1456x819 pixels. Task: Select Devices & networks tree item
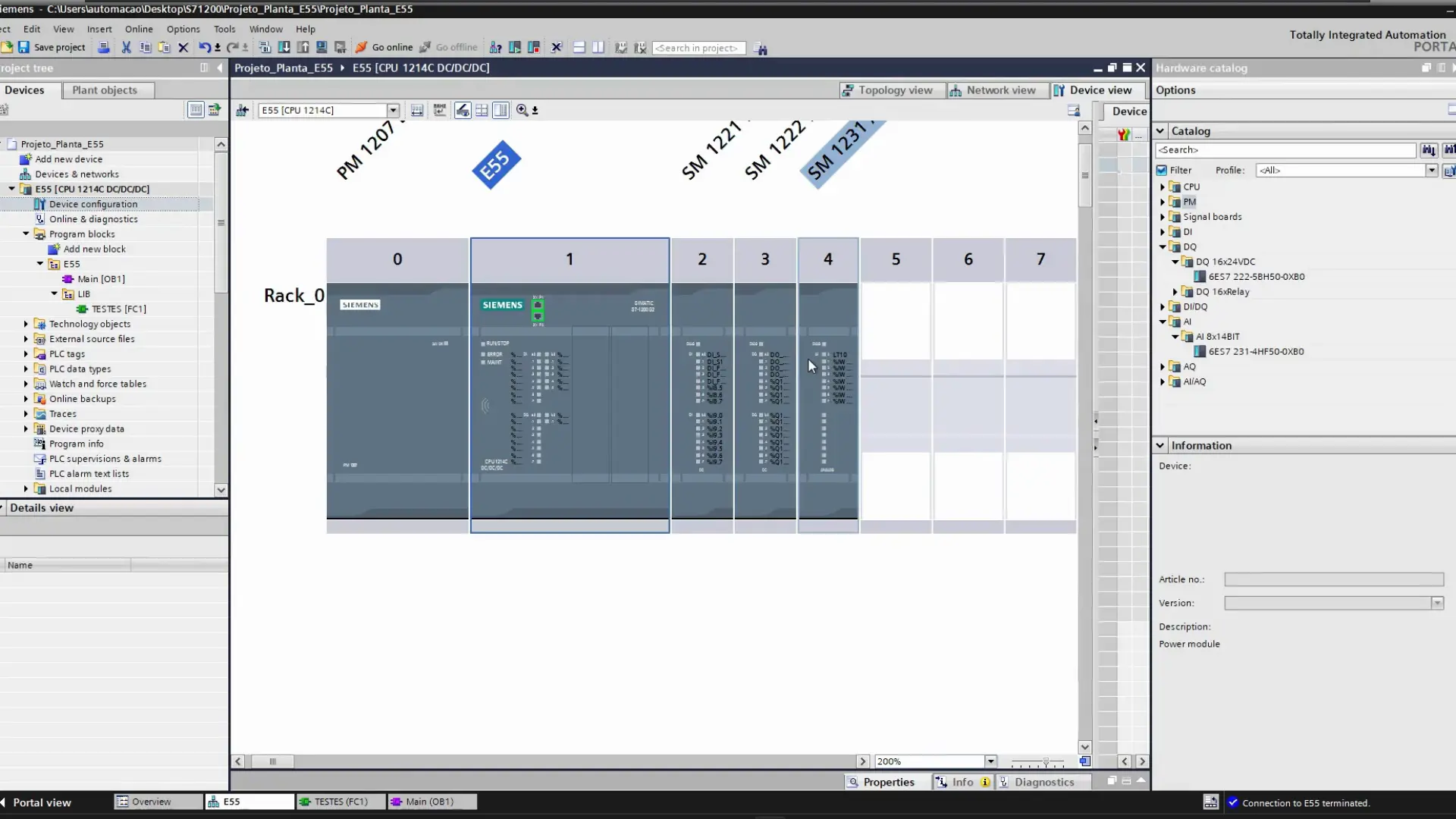click(77, 174)
